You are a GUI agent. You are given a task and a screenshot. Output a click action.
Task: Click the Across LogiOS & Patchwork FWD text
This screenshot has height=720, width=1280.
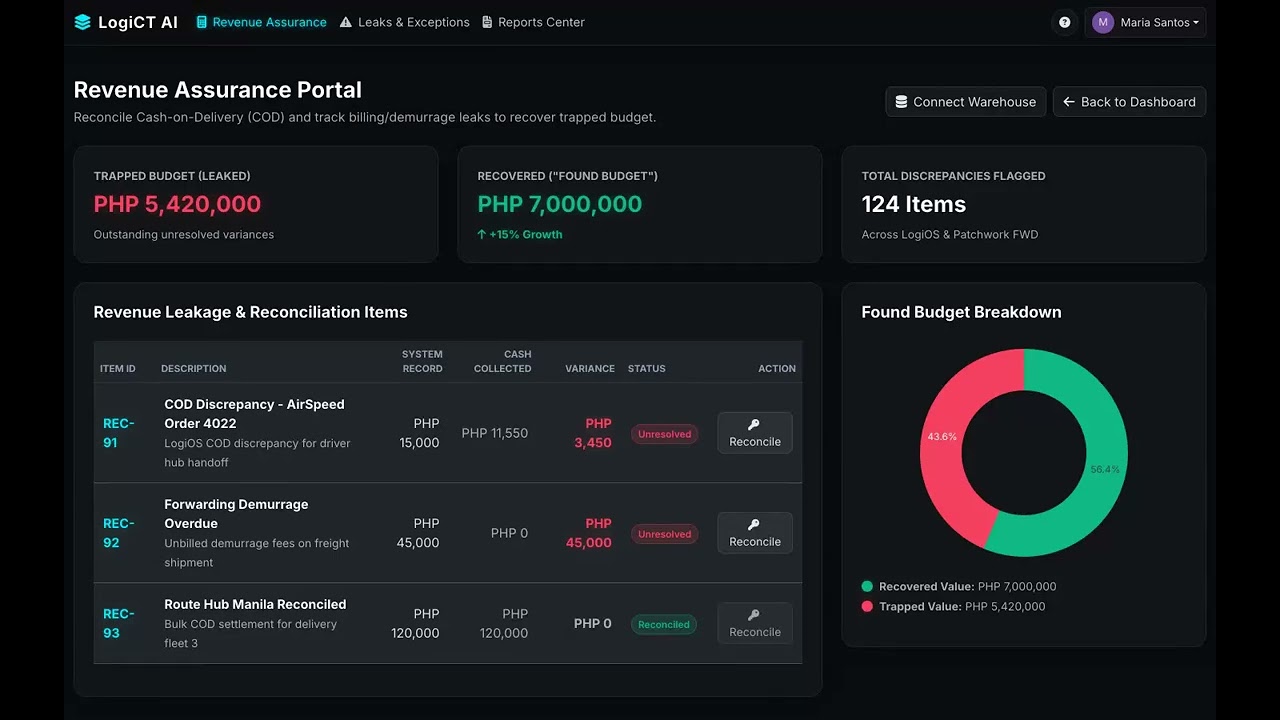point(950,234)
